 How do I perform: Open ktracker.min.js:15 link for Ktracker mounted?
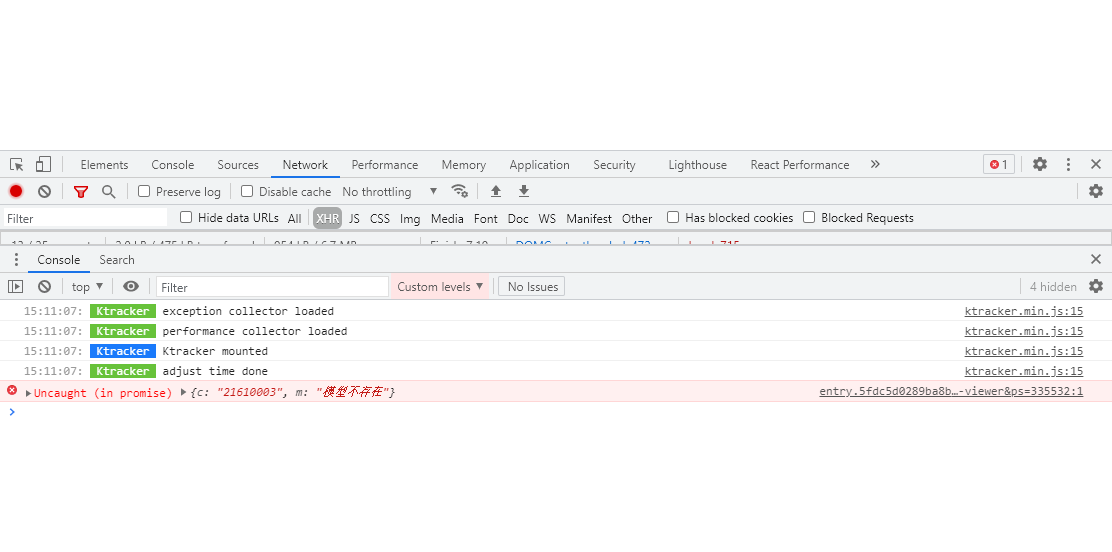[x=1023, y=350]
